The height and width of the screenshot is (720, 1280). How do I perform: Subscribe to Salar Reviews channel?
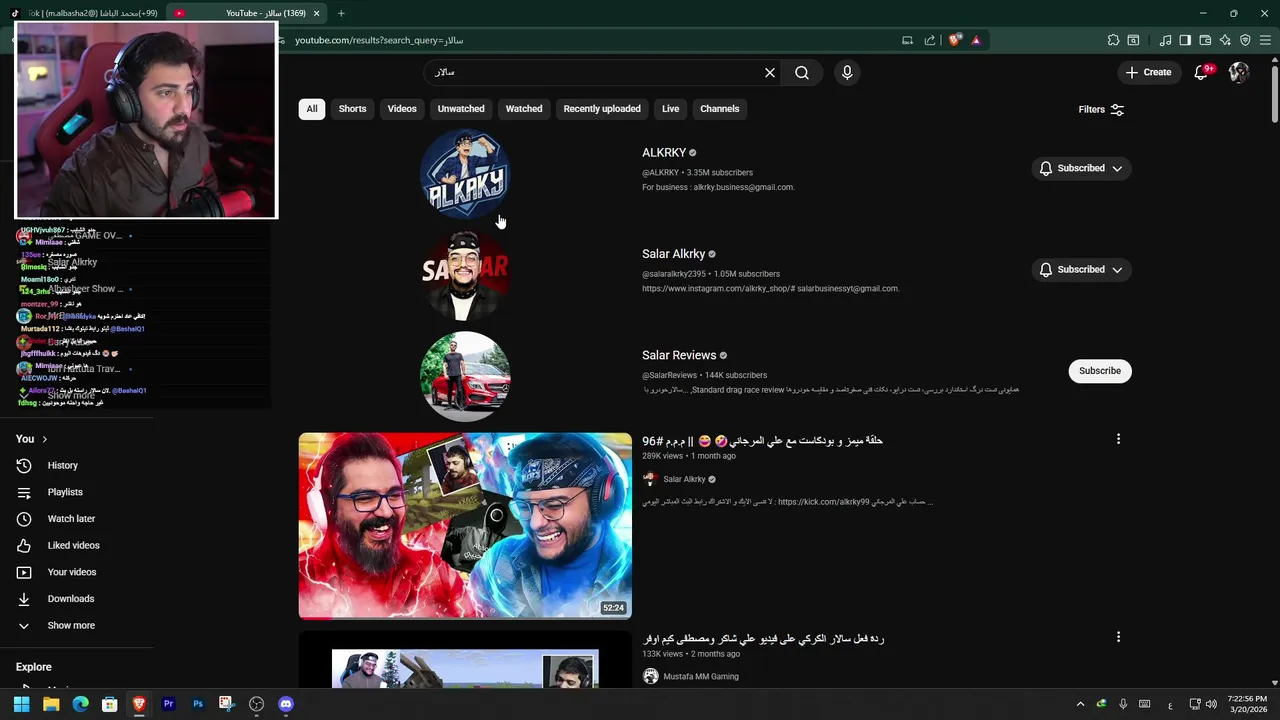tap(1100, 371)
